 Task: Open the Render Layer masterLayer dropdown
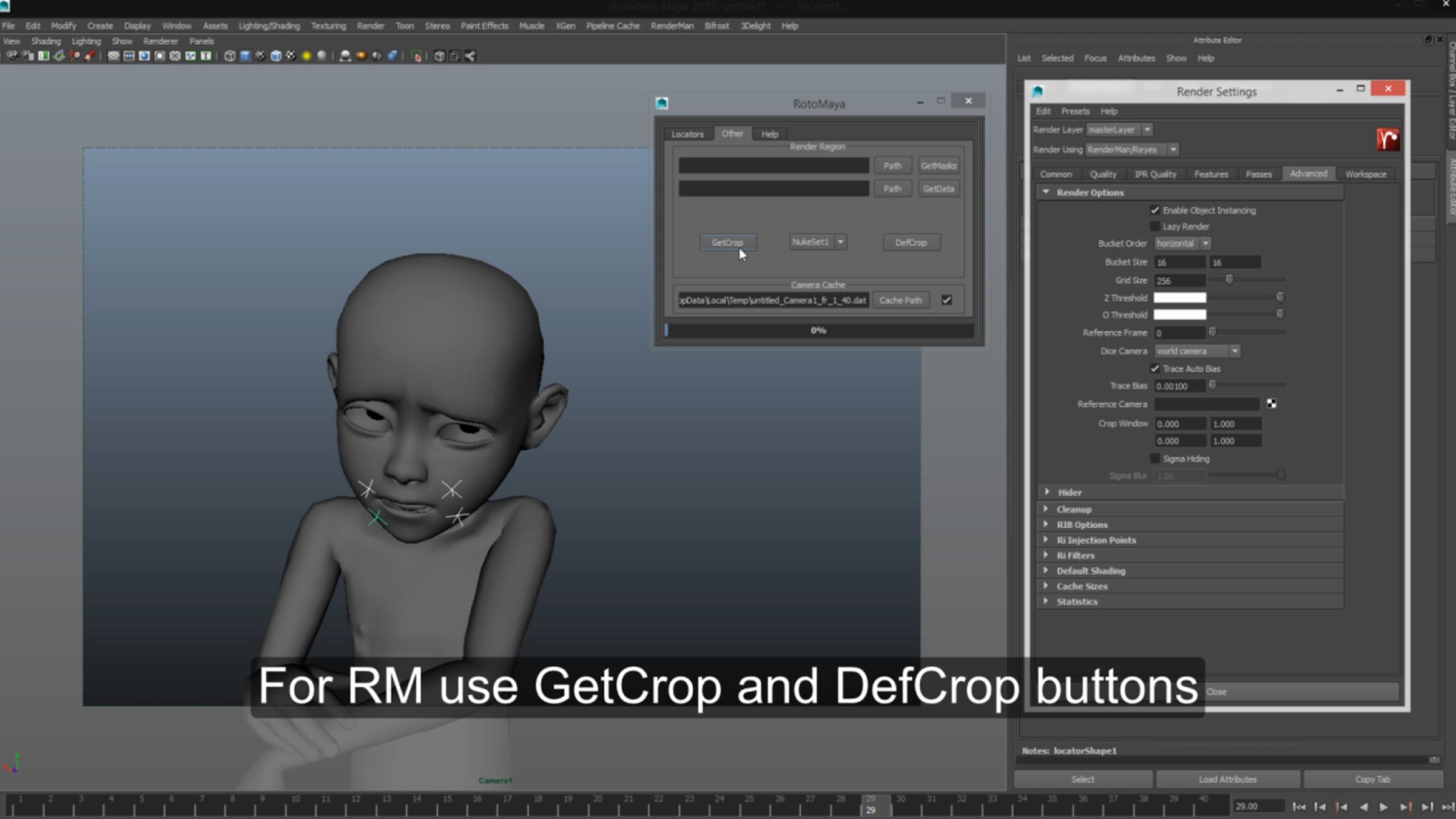(x=1119, y=130)
